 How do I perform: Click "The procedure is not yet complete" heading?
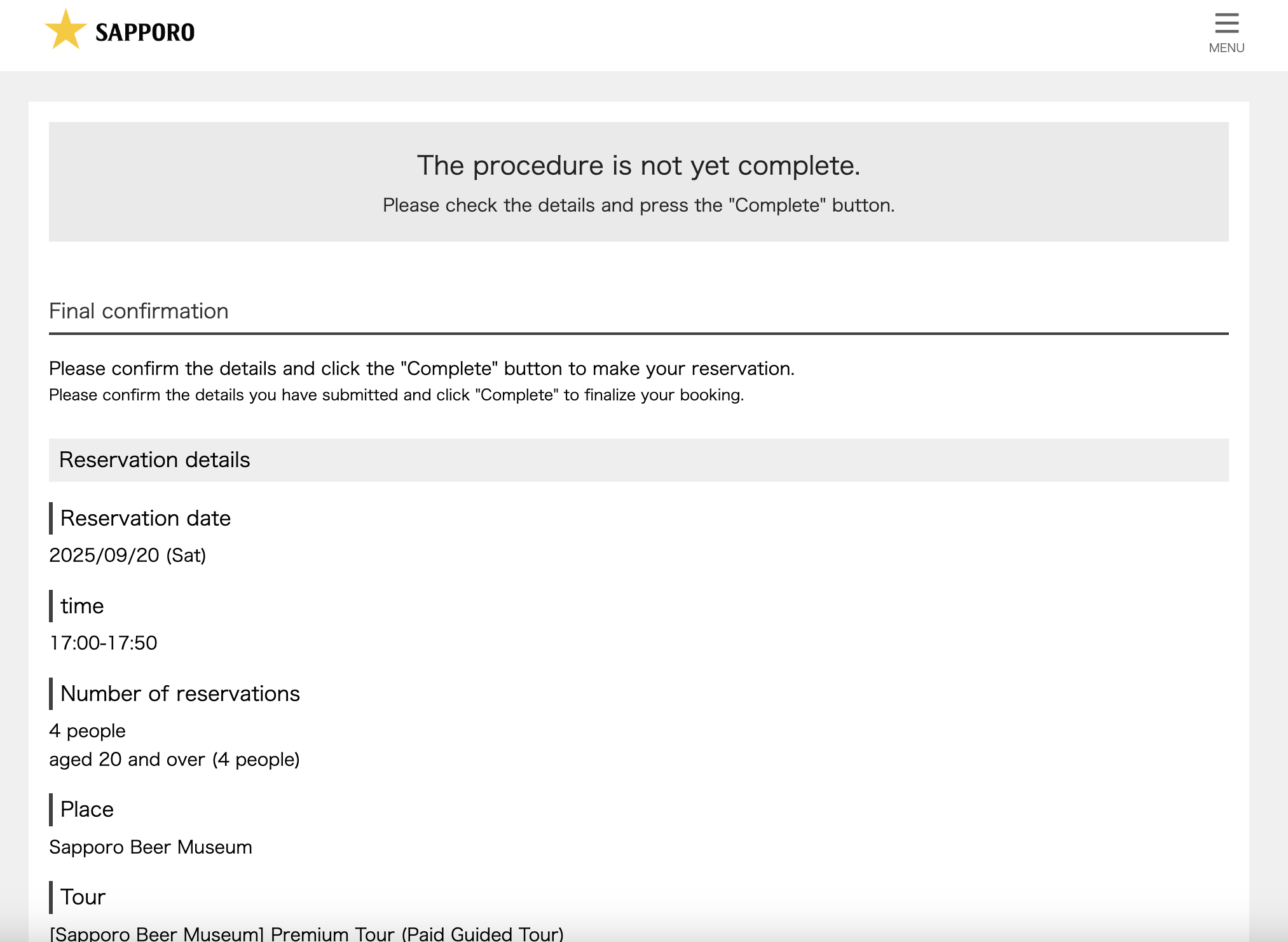coord(638,165)
